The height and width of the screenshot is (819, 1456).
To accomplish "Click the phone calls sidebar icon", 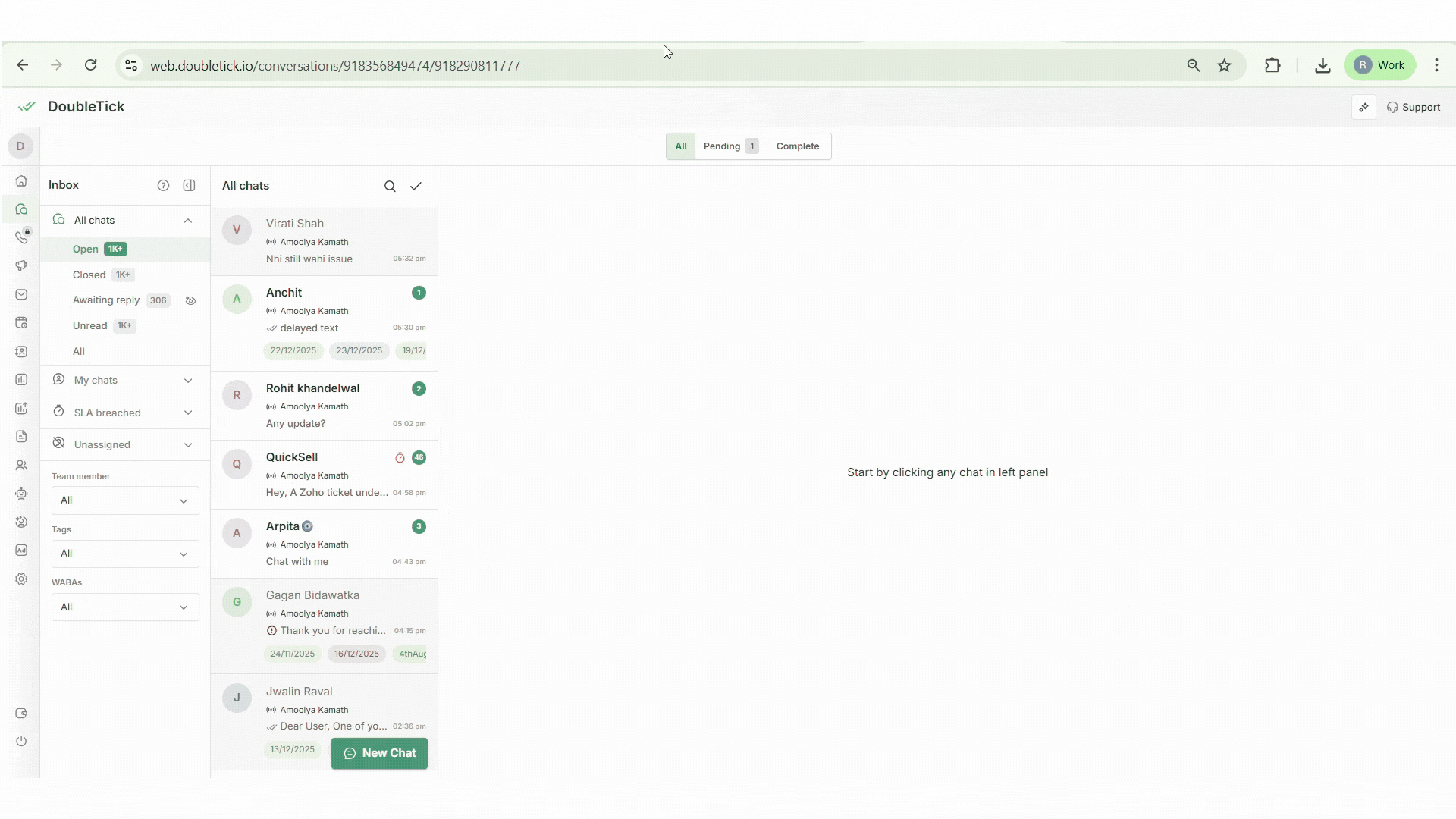I will pos(21,237).
